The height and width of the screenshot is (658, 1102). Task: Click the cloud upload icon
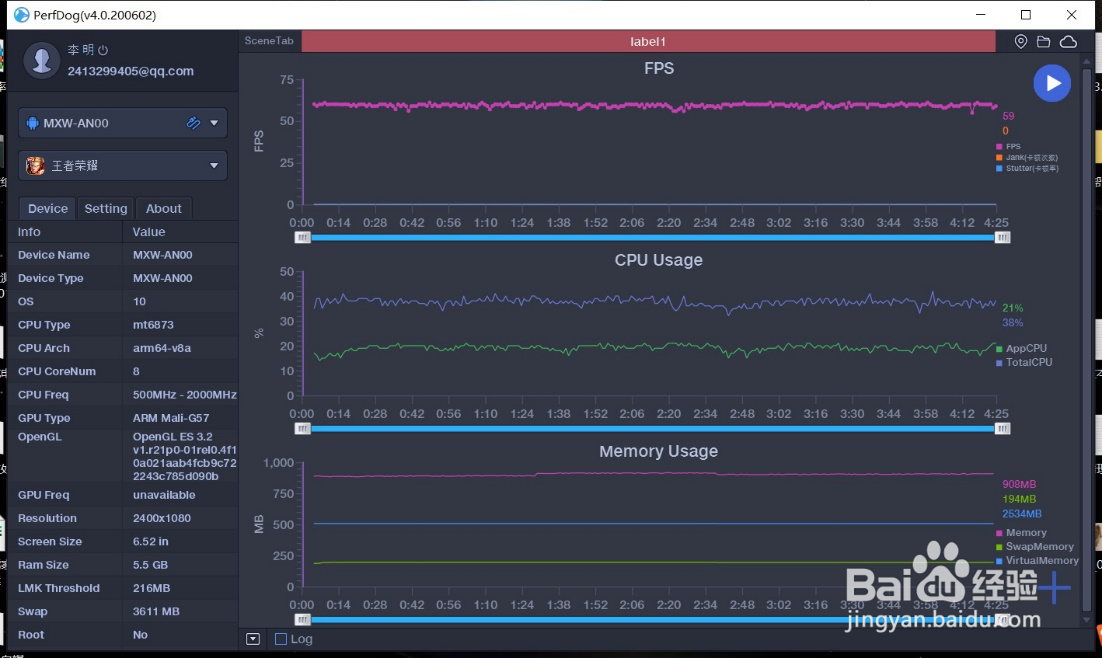(x=1068, y=41)
